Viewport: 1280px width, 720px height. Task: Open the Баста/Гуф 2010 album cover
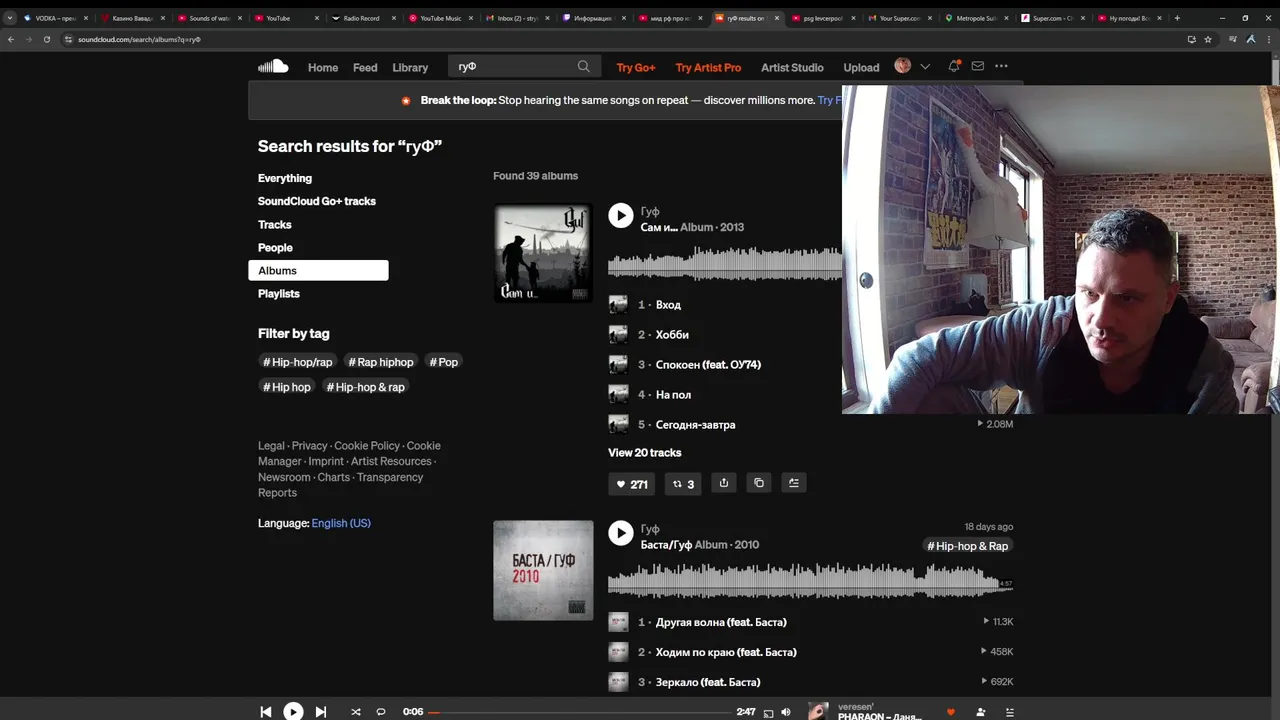[543, 570]
